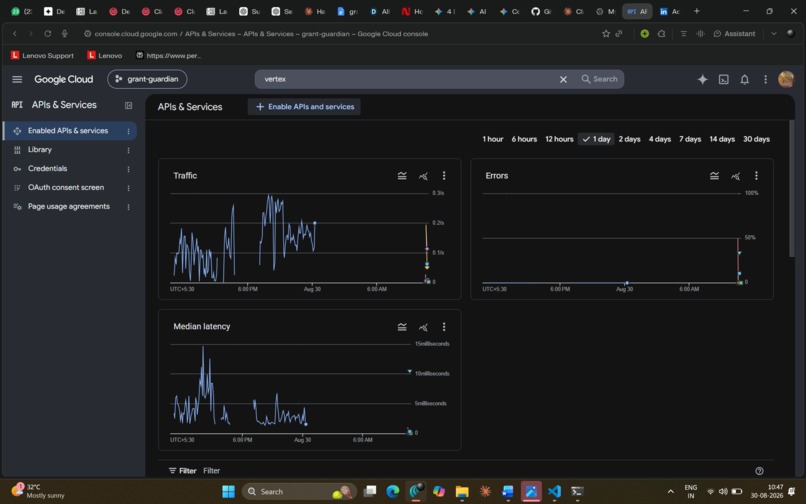
Task: Click the Search button in the console
Action: click(x=599, y=79)
